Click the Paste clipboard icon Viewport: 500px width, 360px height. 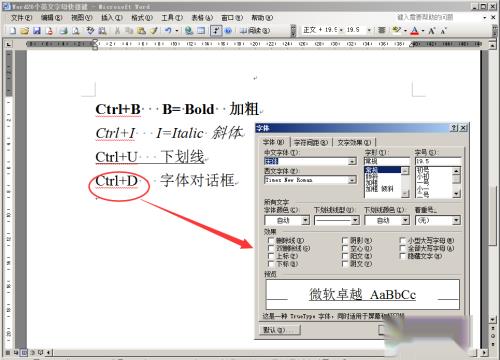(x=141, y=31)
